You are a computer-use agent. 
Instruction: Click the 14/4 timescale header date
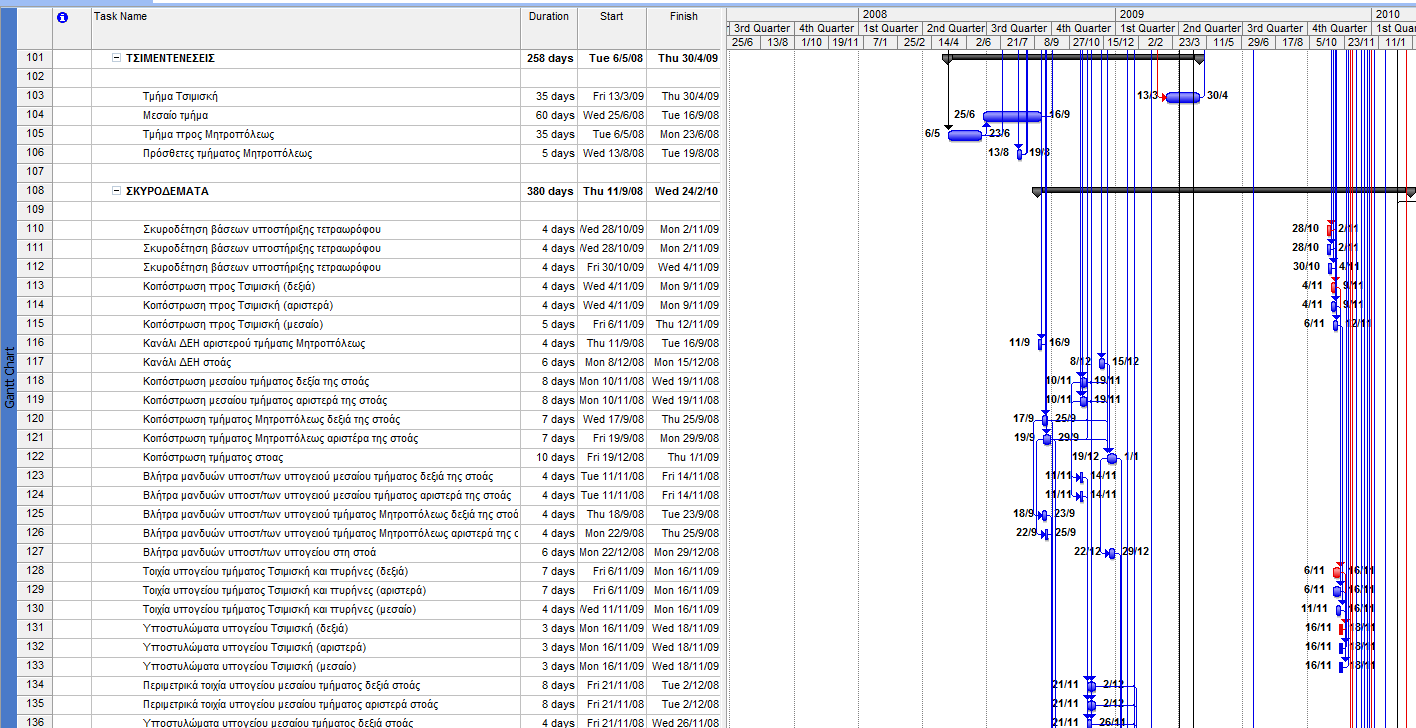[948, 42]
